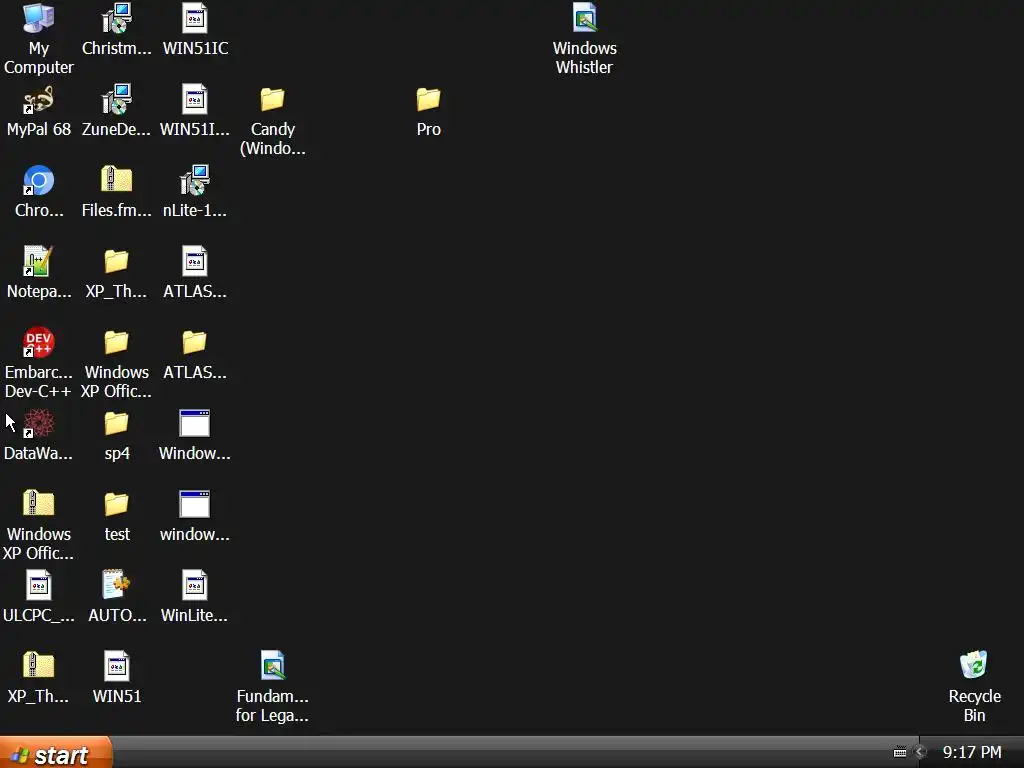The height and width of the screenshot is (768, 1024).
Task: Click the 9:17 PM taskbar clock
Action: (x=972, y=752)
